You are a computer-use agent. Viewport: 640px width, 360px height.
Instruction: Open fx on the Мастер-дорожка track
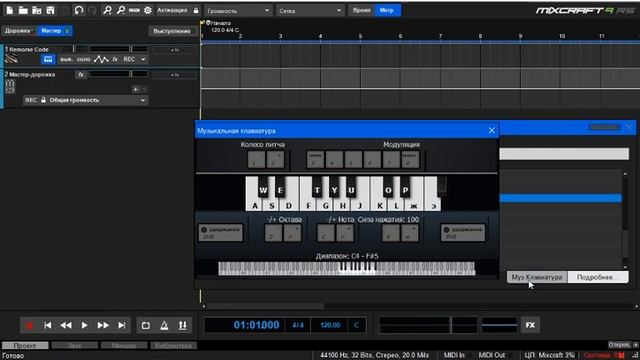(81, 75)
